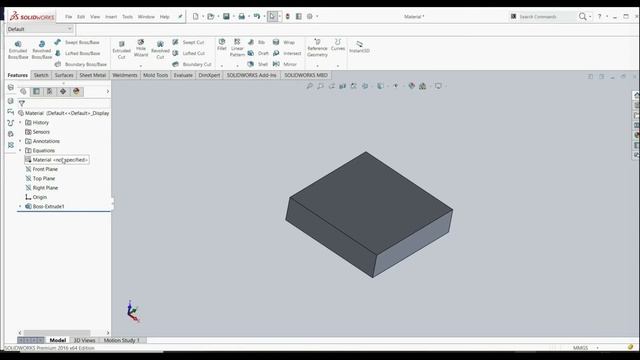The image size is (640, 360).
Task: Choose the Swept Boss/Base command
Action: pos(77,42)
